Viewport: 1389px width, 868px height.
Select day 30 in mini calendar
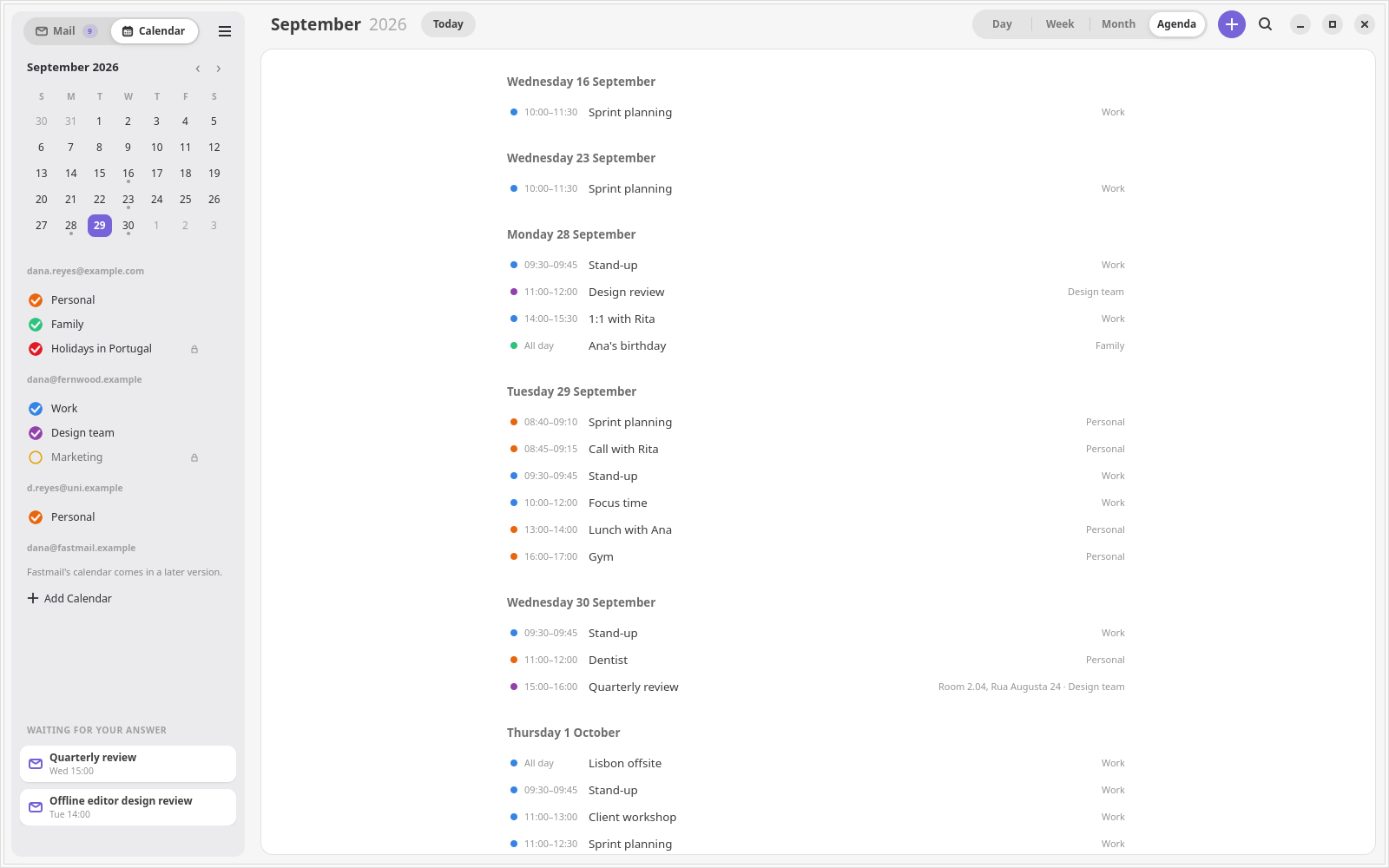[128, 226]
